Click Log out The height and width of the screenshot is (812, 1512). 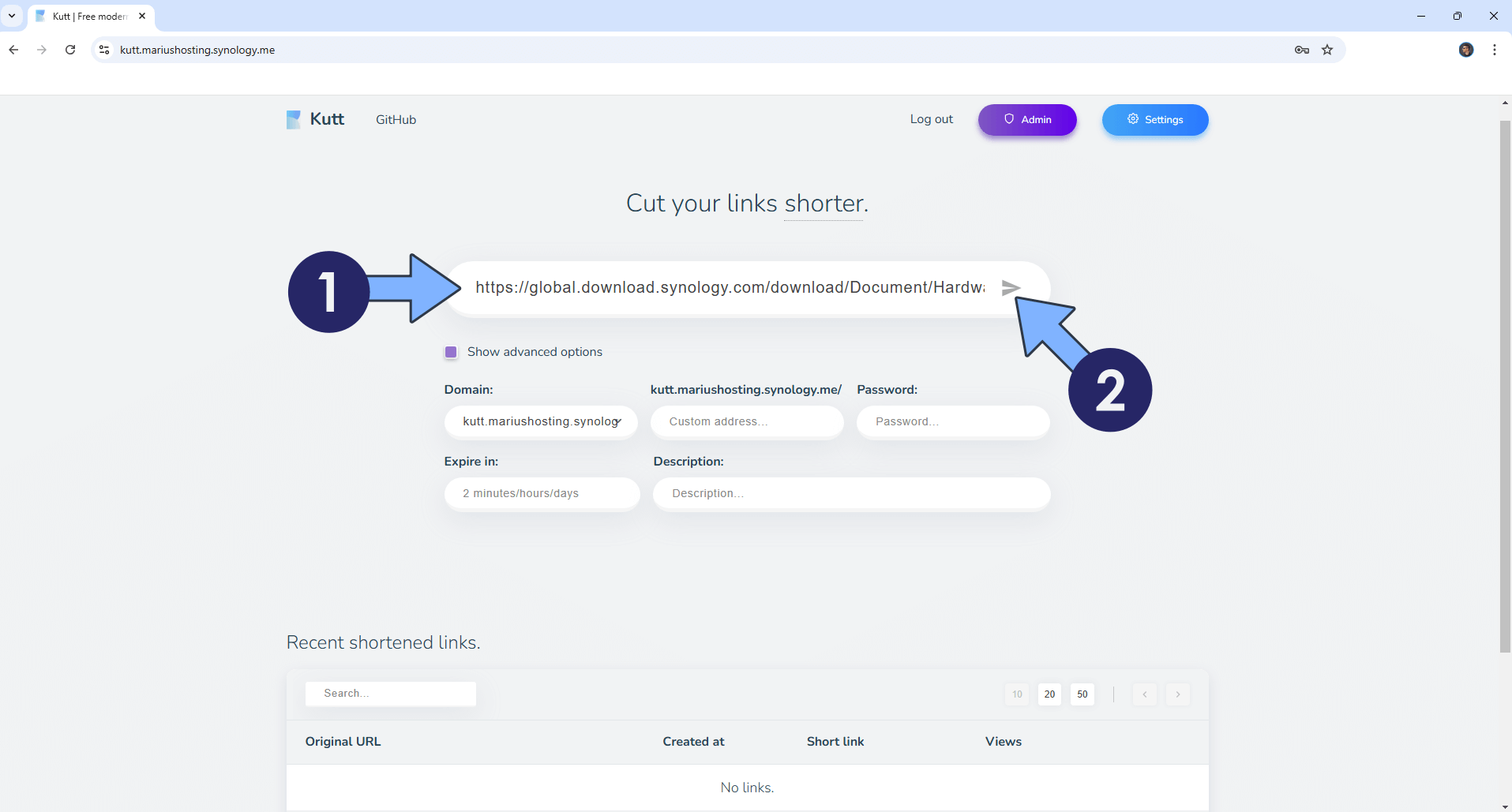932,119
